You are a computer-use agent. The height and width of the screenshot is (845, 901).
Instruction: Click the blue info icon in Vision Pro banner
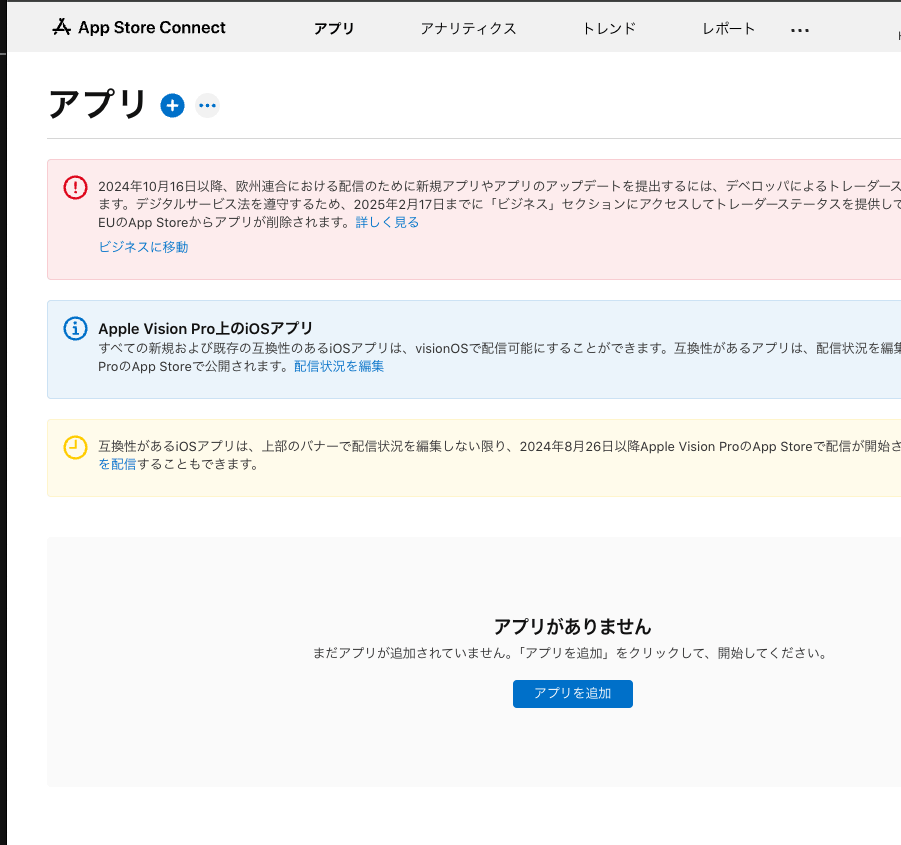75,329
